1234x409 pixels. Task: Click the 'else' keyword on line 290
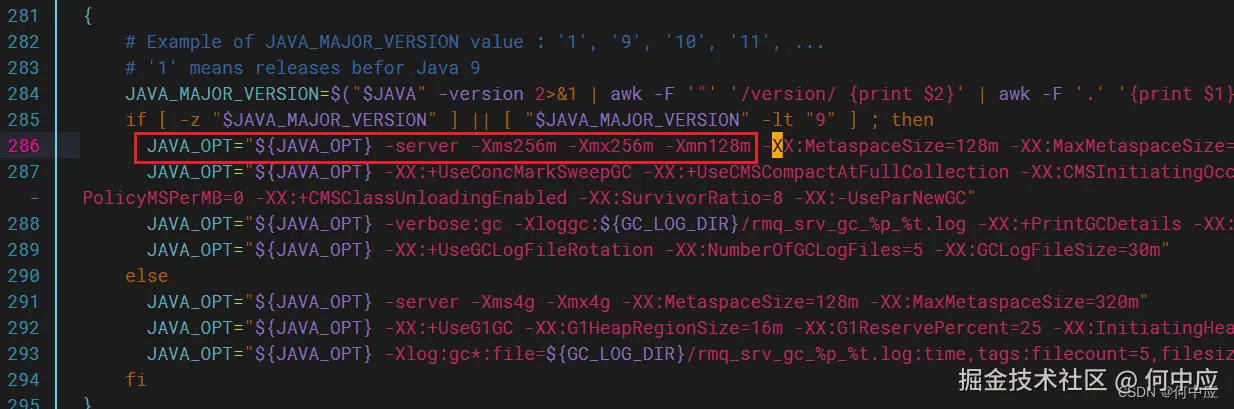(146, 276)
